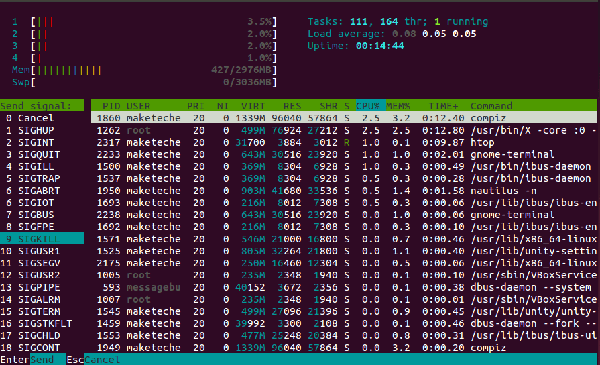The height and width of the screenshot is (365, 600).
Task: Click the PRI column header
Action: (x=195, y=106)
